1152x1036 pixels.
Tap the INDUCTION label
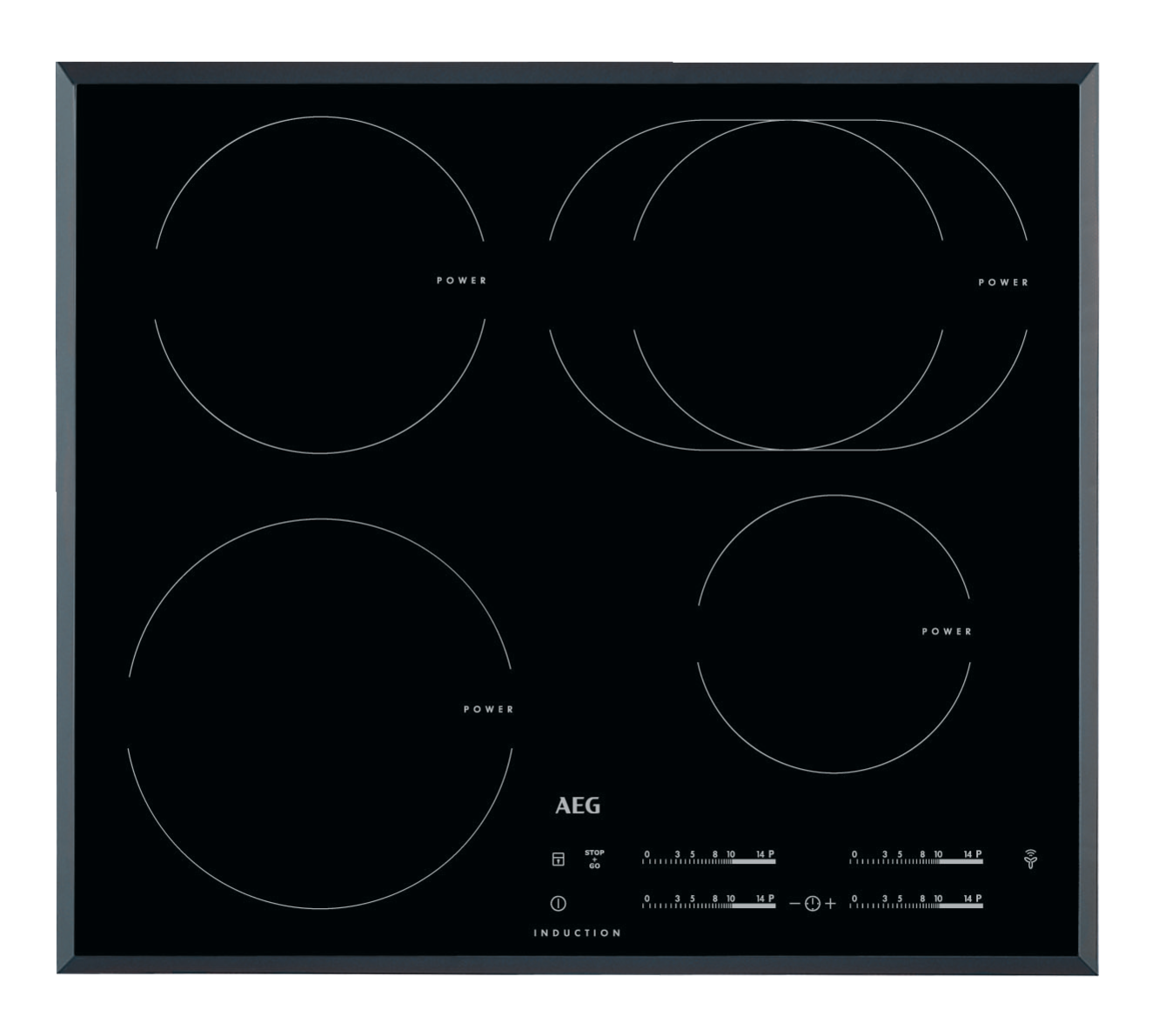coord(577,932)
